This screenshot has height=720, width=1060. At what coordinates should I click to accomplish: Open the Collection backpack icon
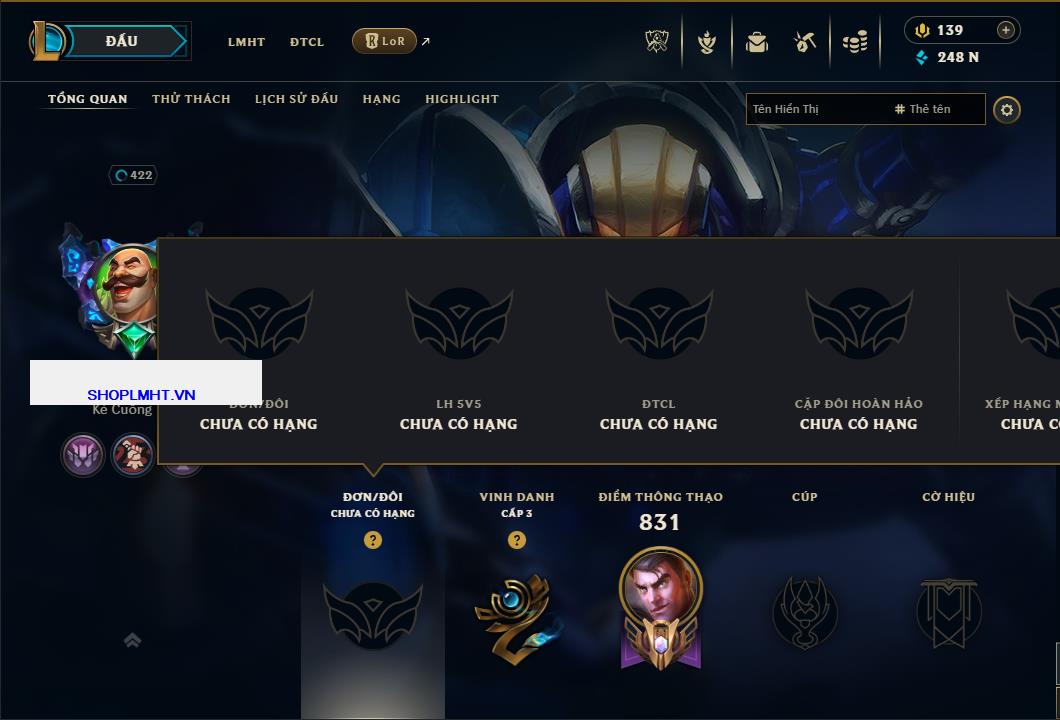click(756, 43)
